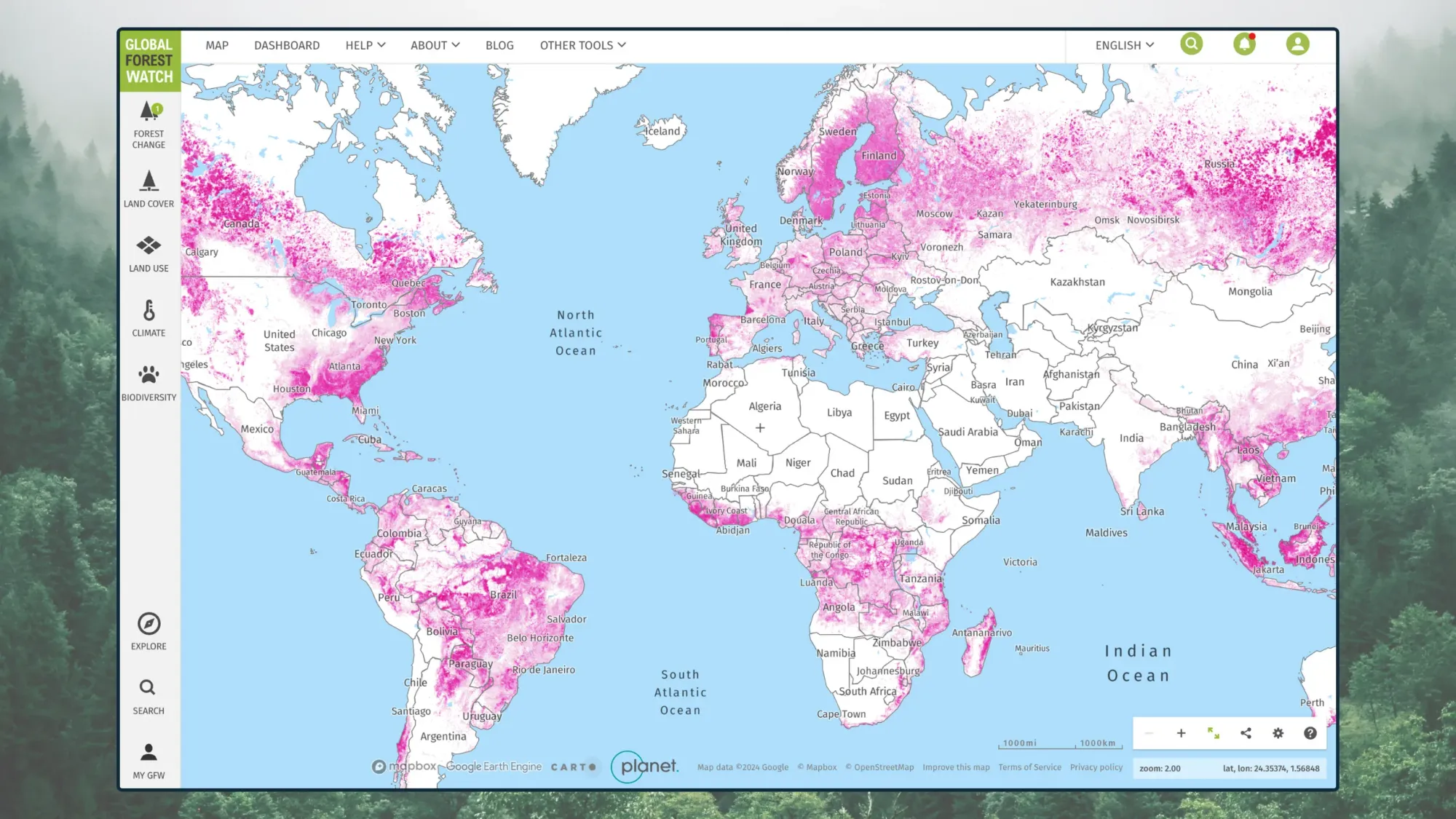Go to the Dashboard page
Viewport: 1456px width, 819px height.
click(x=287, y=45)
